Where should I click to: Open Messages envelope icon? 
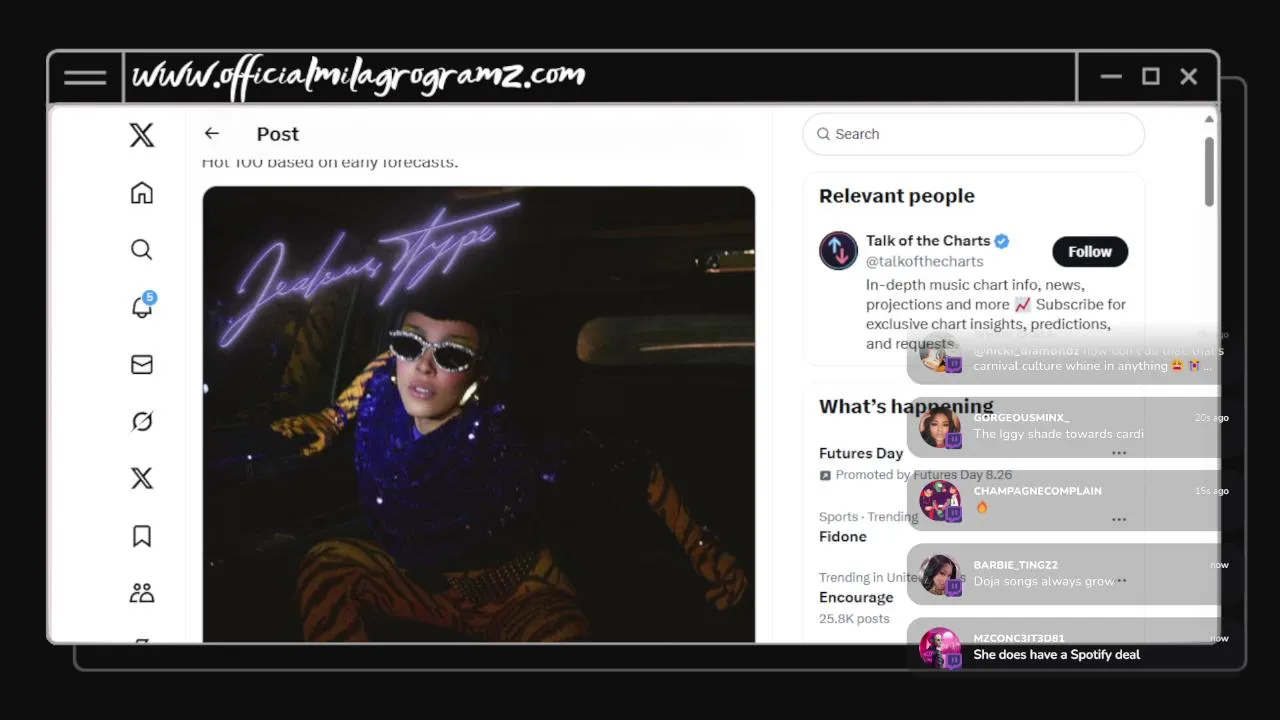click(142, 365)
